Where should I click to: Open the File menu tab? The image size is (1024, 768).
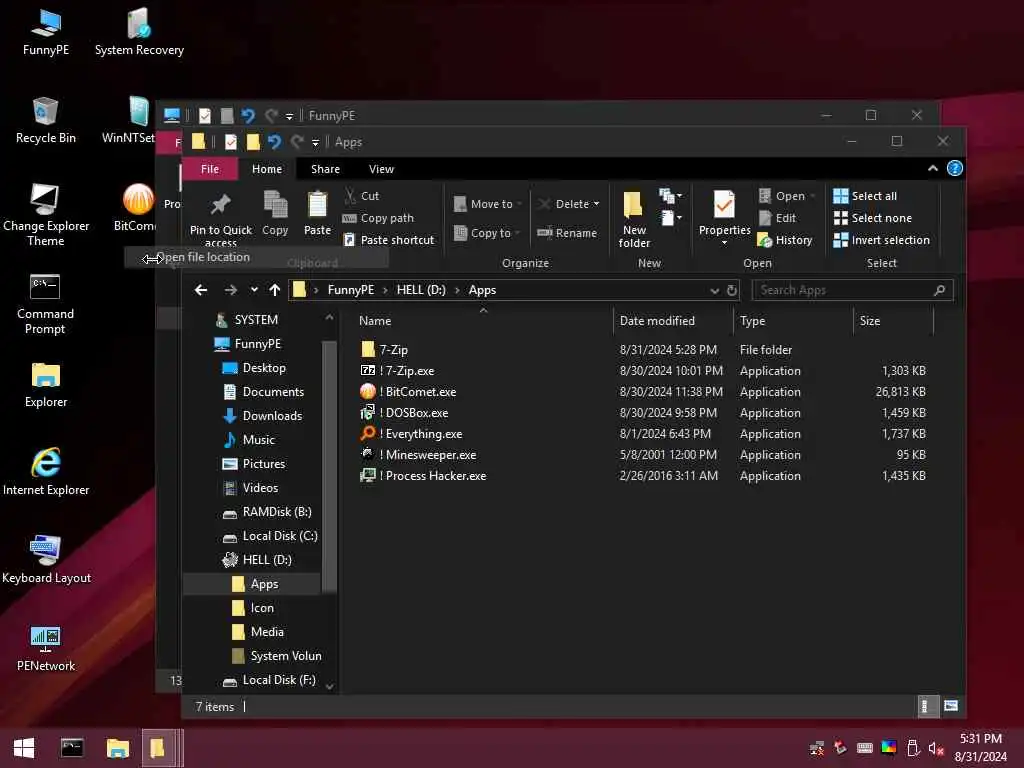point(210,169)
